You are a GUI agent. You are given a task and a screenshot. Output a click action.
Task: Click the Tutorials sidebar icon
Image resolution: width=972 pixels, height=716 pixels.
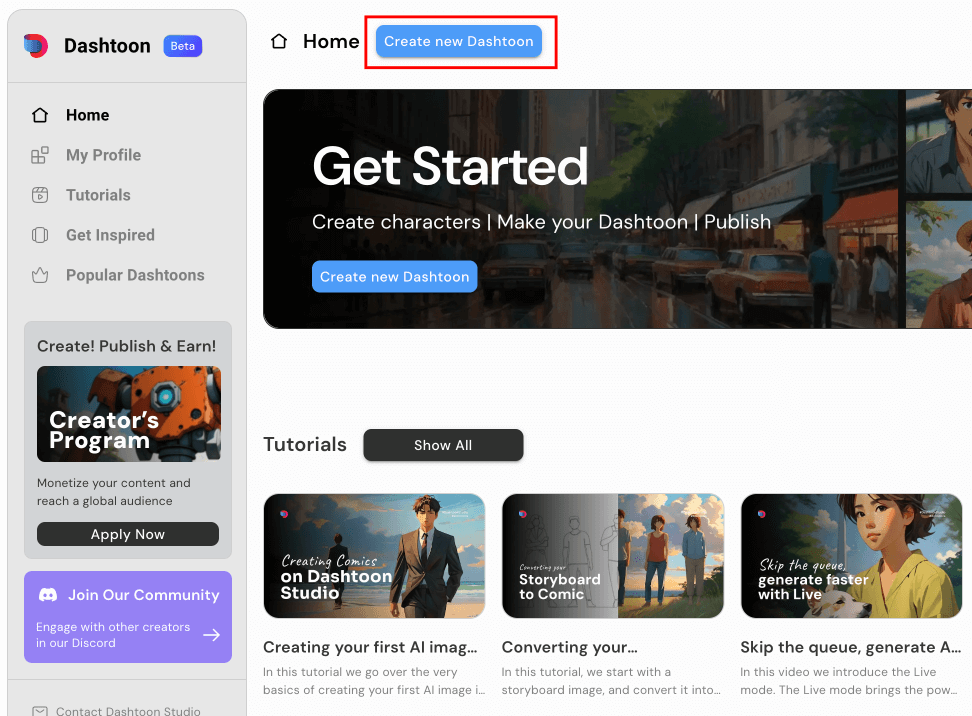pos(40,195)
